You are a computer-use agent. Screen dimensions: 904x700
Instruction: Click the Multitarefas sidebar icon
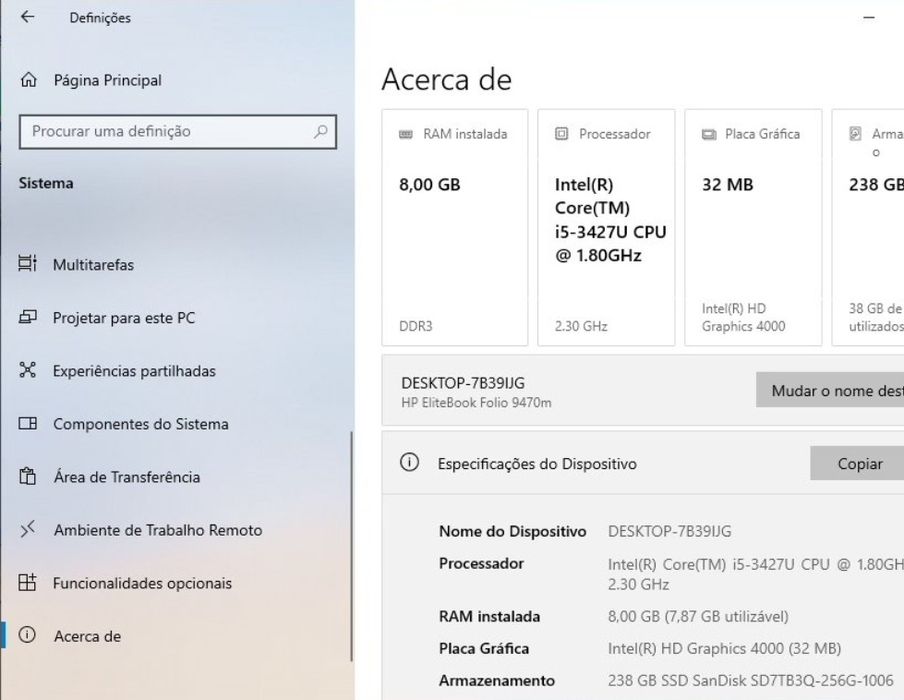(27, 264)
